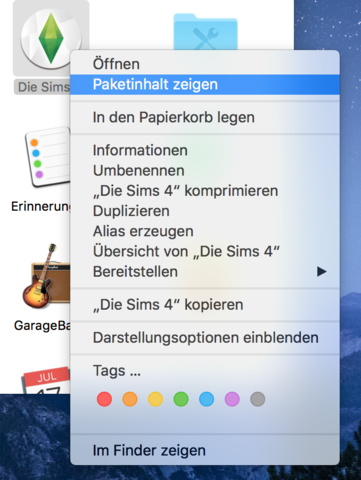The width and height of the screenshot is (361, 480).
Task: Open Informationen for Die Sims 4
Action: coord(205,150)
